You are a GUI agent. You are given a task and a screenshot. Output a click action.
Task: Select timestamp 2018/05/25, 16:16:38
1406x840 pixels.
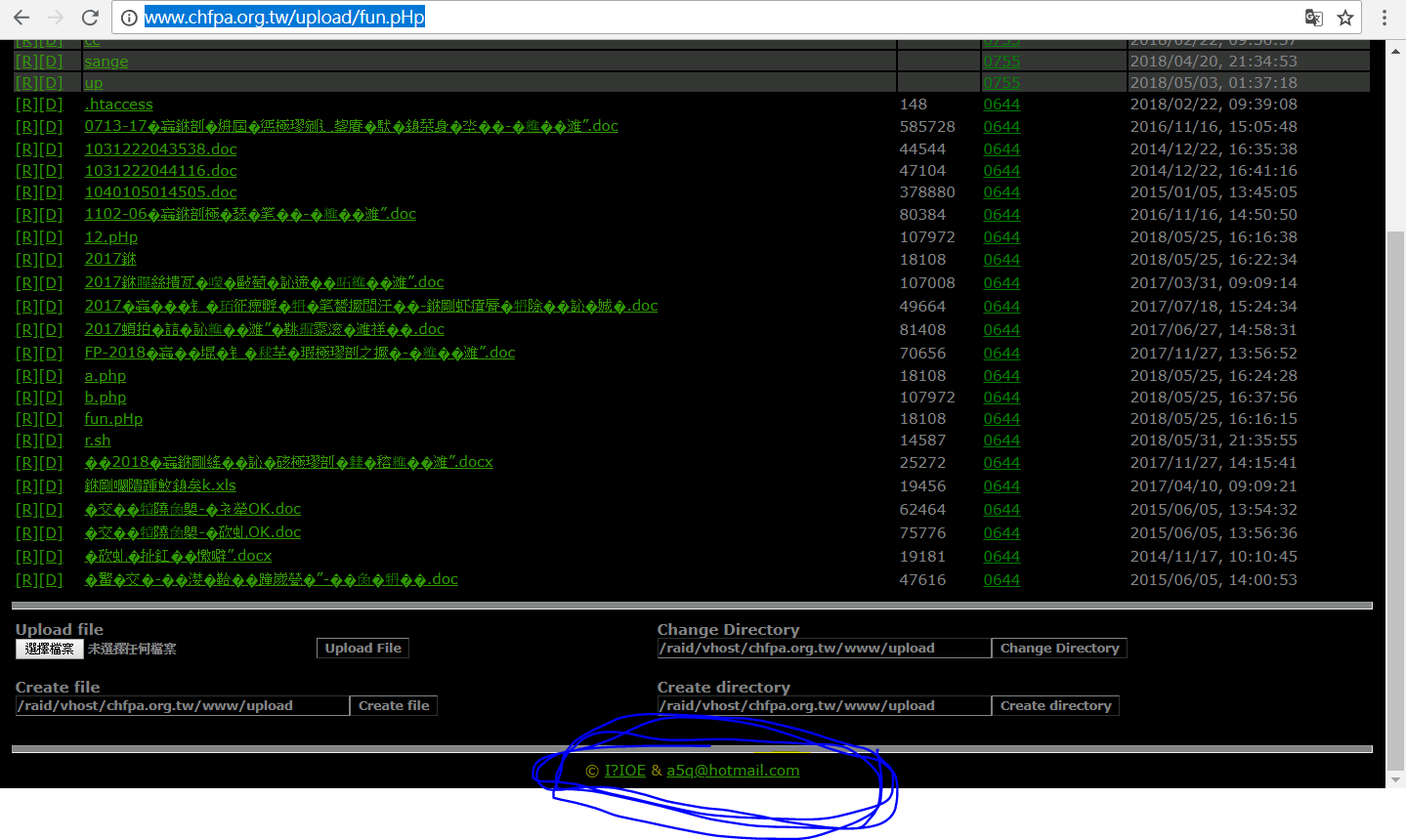1214,237
